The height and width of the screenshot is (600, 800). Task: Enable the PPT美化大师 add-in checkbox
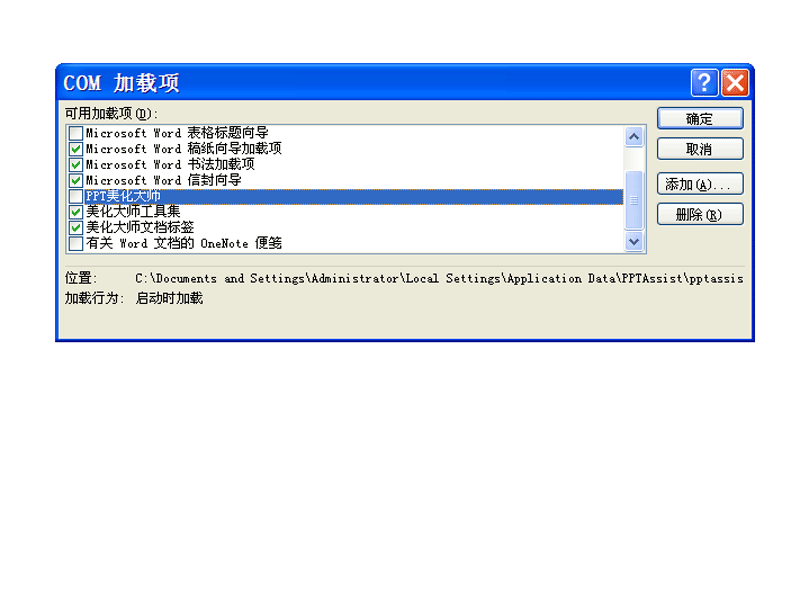click(x=76, y=196)
